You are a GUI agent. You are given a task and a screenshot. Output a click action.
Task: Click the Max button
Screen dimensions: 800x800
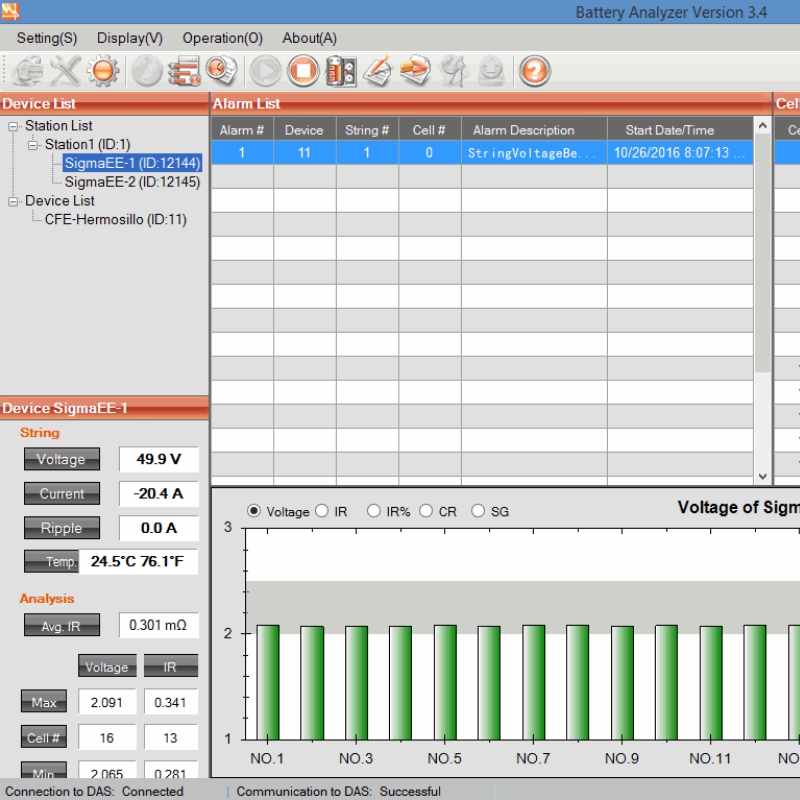(44, 702)
